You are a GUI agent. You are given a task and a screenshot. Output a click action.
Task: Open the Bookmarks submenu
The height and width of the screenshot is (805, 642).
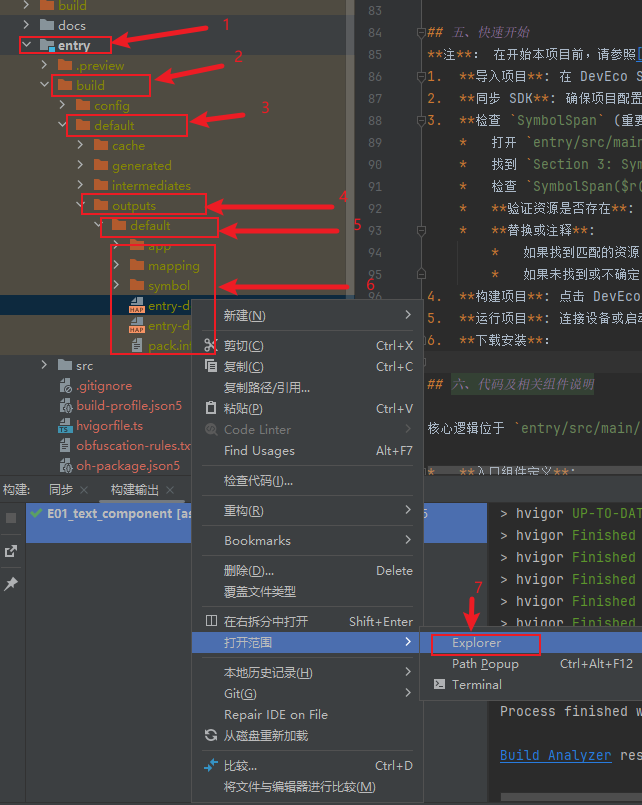click(307, 540)
